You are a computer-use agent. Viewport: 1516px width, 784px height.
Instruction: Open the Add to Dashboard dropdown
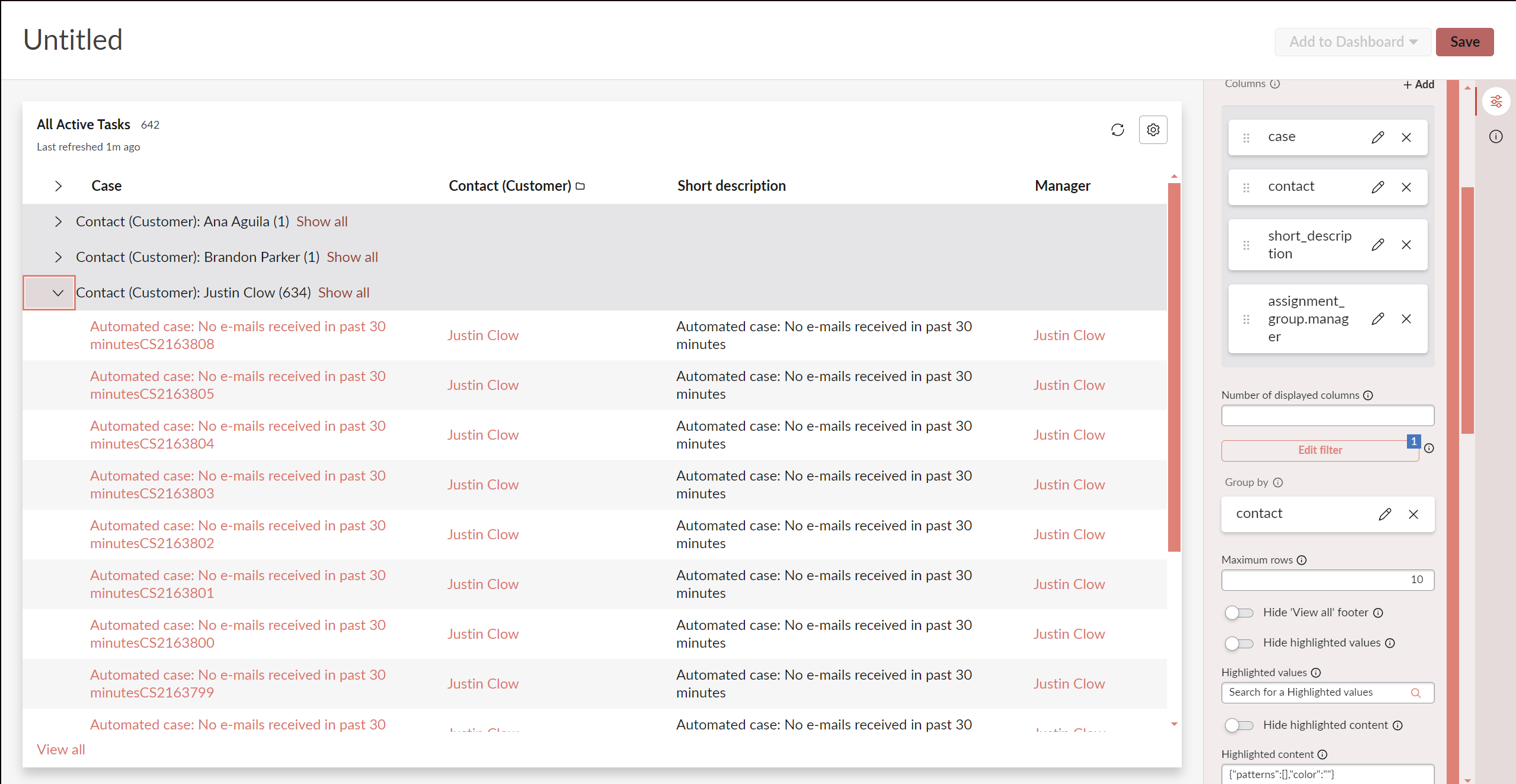tap(1352, 42)
